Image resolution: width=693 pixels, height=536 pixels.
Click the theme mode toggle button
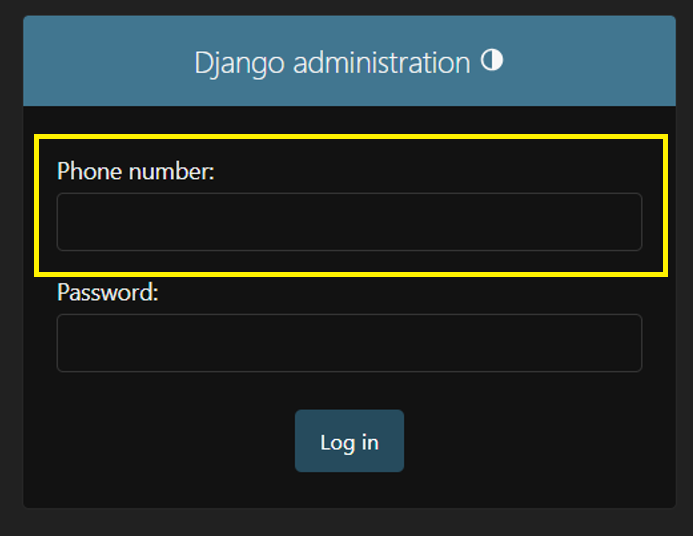[x=491, y=61]
